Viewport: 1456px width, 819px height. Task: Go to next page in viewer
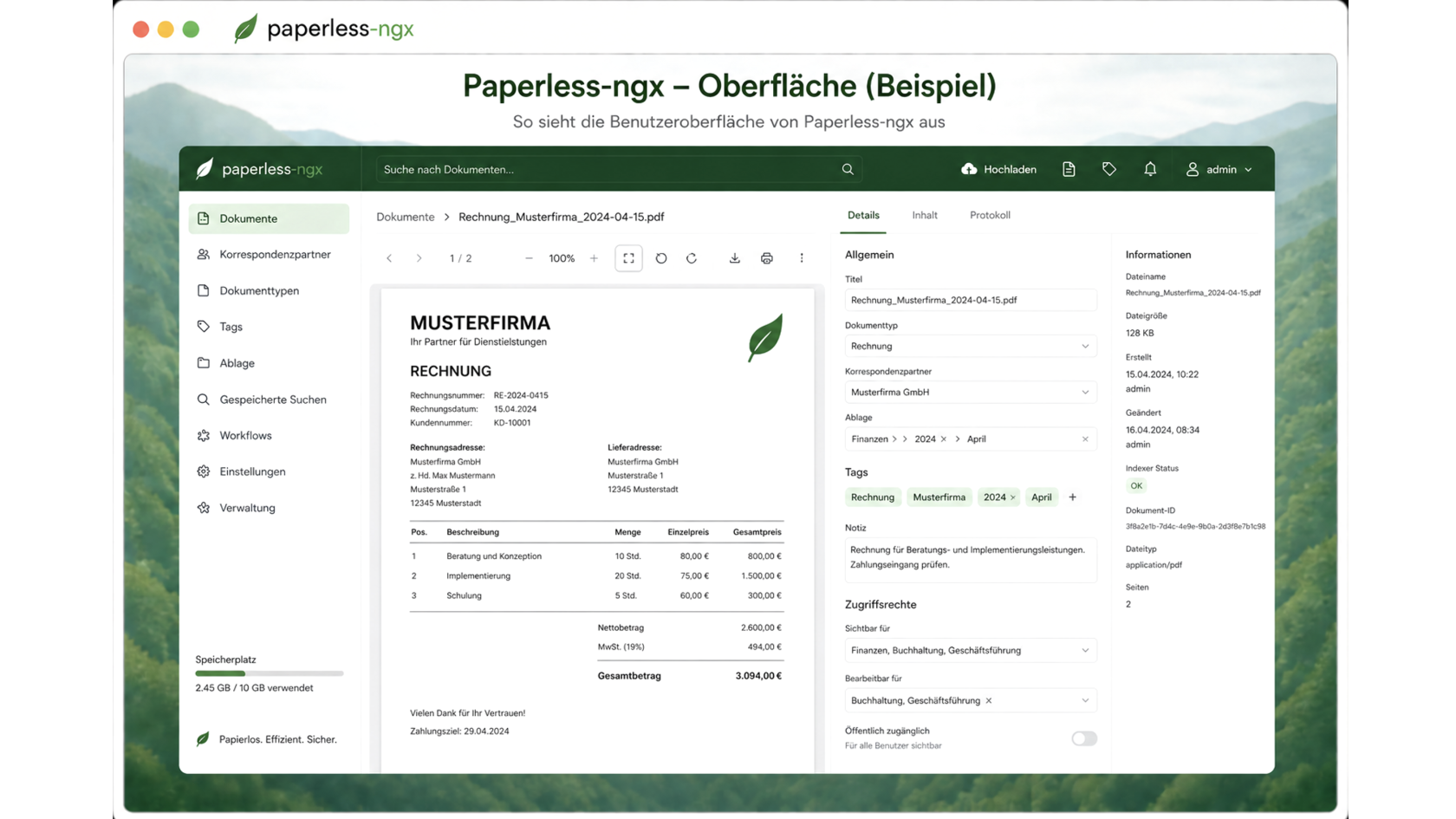coord(419,258)
